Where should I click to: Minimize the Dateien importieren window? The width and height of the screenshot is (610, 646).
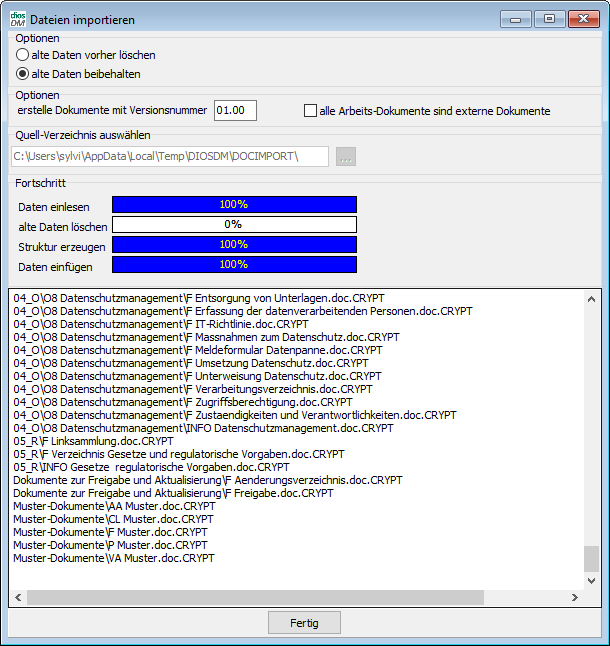click(x=516, y=19)
